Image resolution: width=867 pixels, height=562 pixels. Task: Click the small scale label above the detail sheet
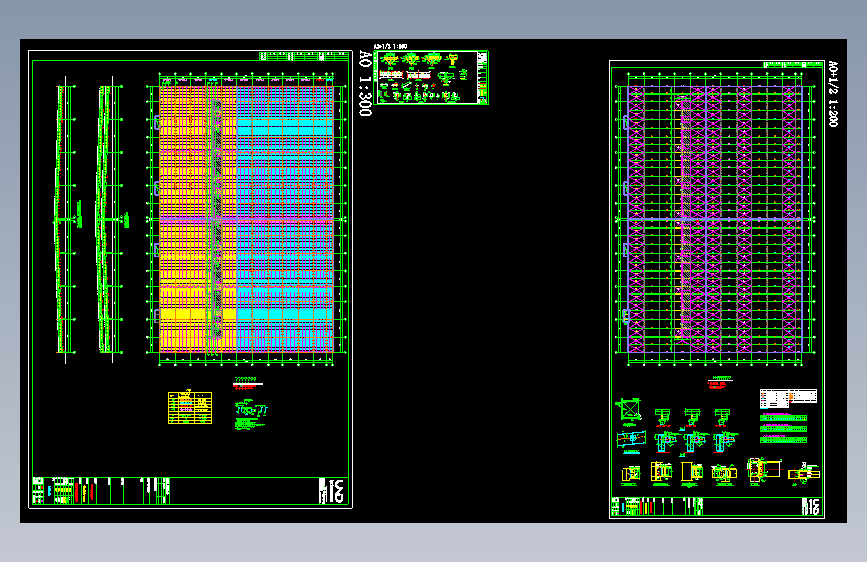coord(390,46)
